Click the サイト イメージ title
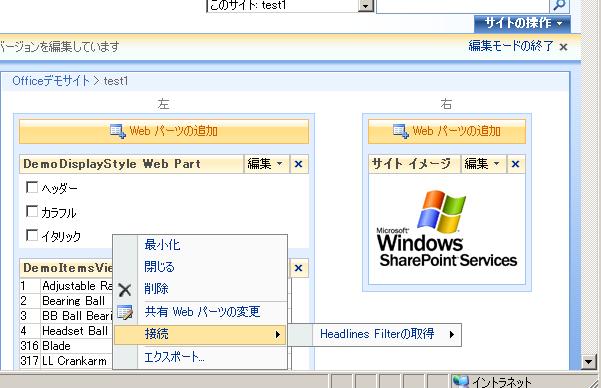 point(411,164)
